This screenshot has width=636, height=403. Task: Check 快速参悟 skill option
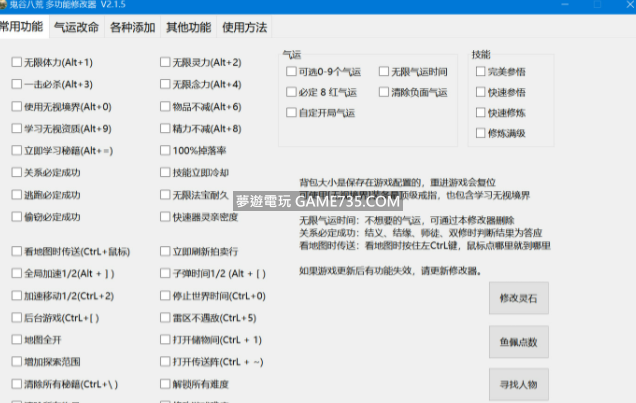click(481, 92)
